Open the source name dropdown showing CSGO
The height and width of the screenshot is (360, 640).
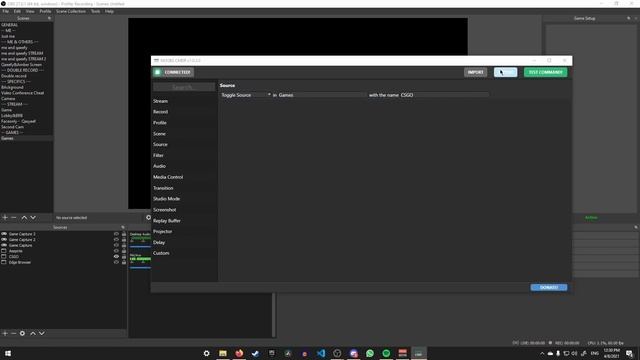coord(444,95)
